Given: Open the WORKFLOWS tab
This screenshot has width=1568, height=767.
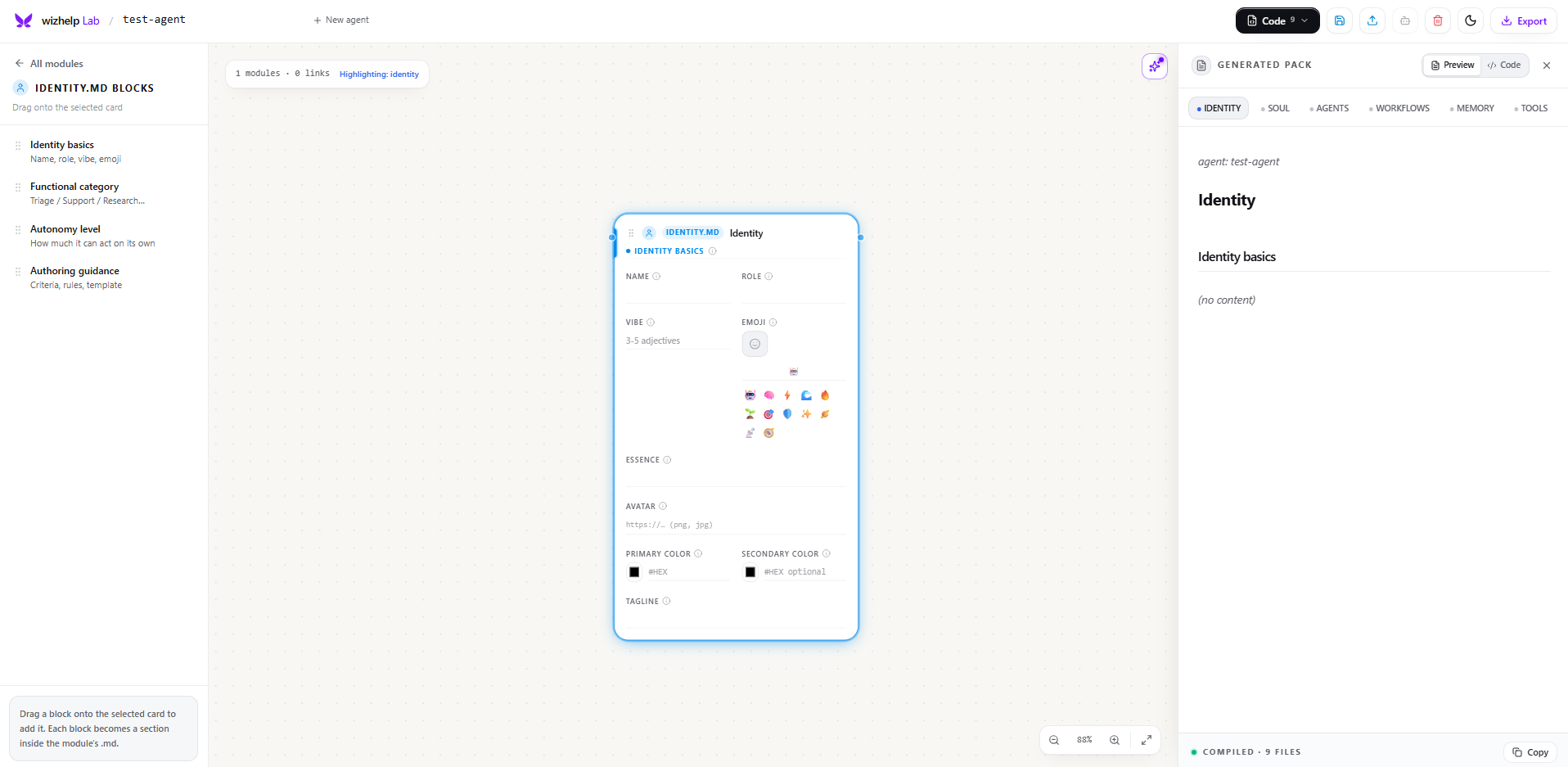Looking at the screenshot, I should tap(1399, 108).
